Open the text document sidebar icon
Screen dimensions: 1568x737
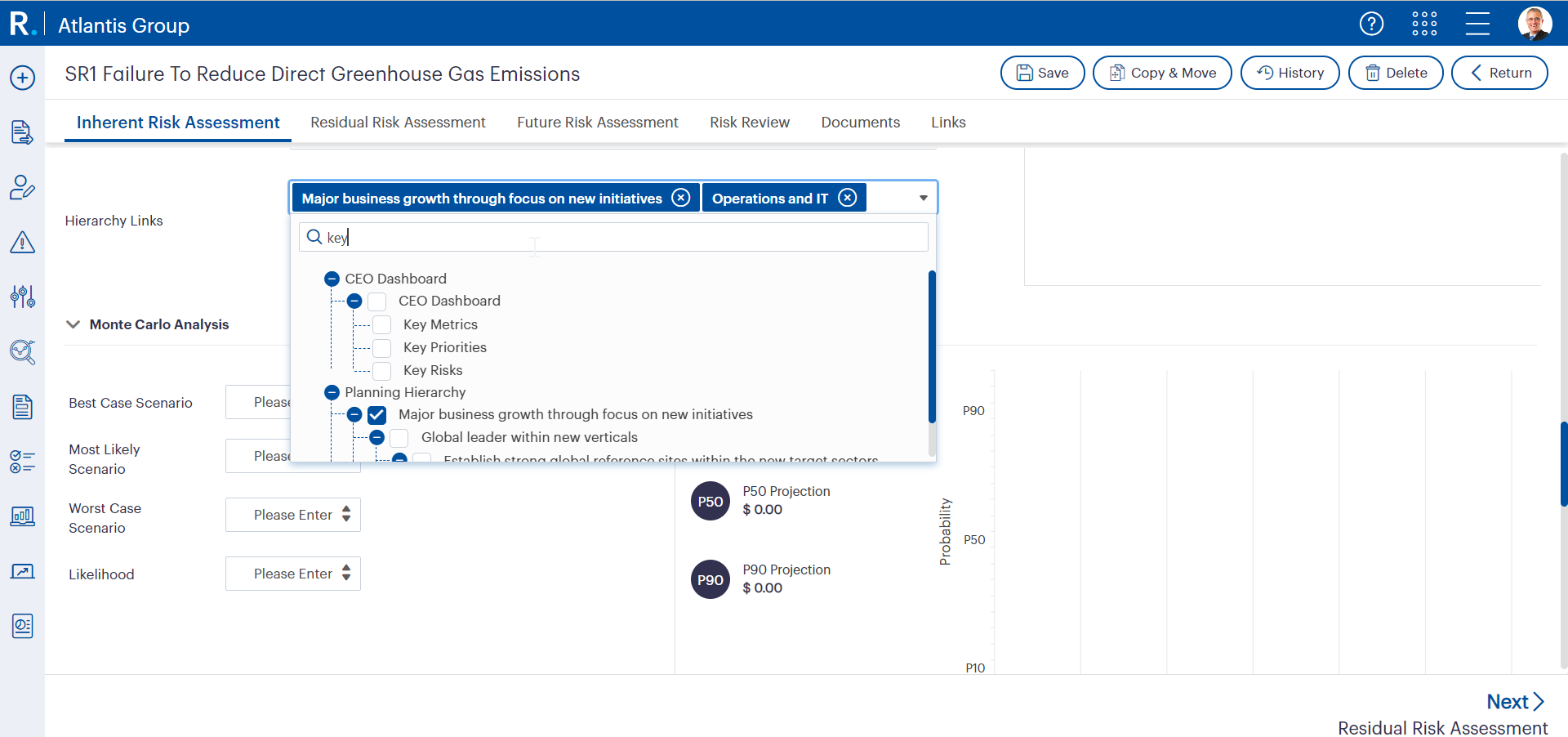click(22, 406)
